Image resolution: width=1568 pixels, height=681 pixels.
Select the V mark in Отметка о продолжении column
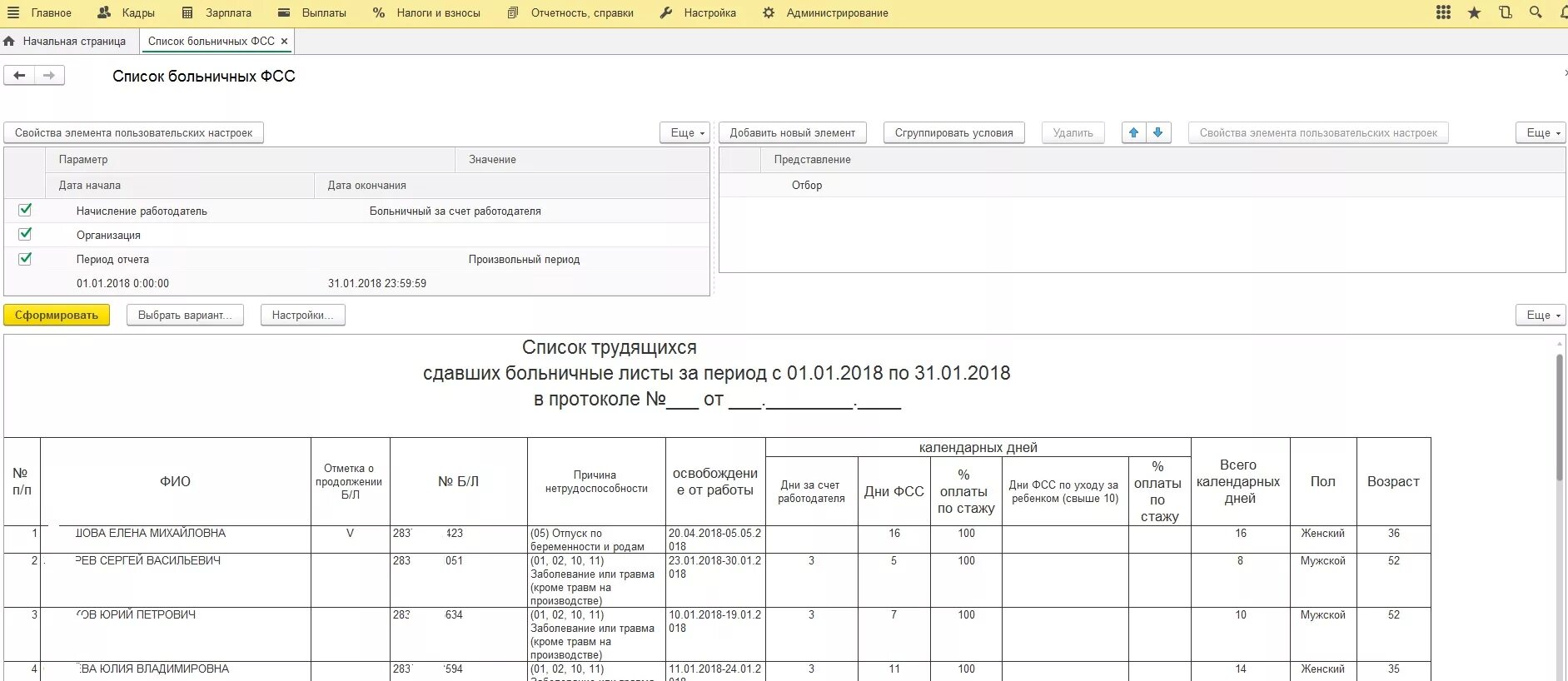tap(350, 534)
